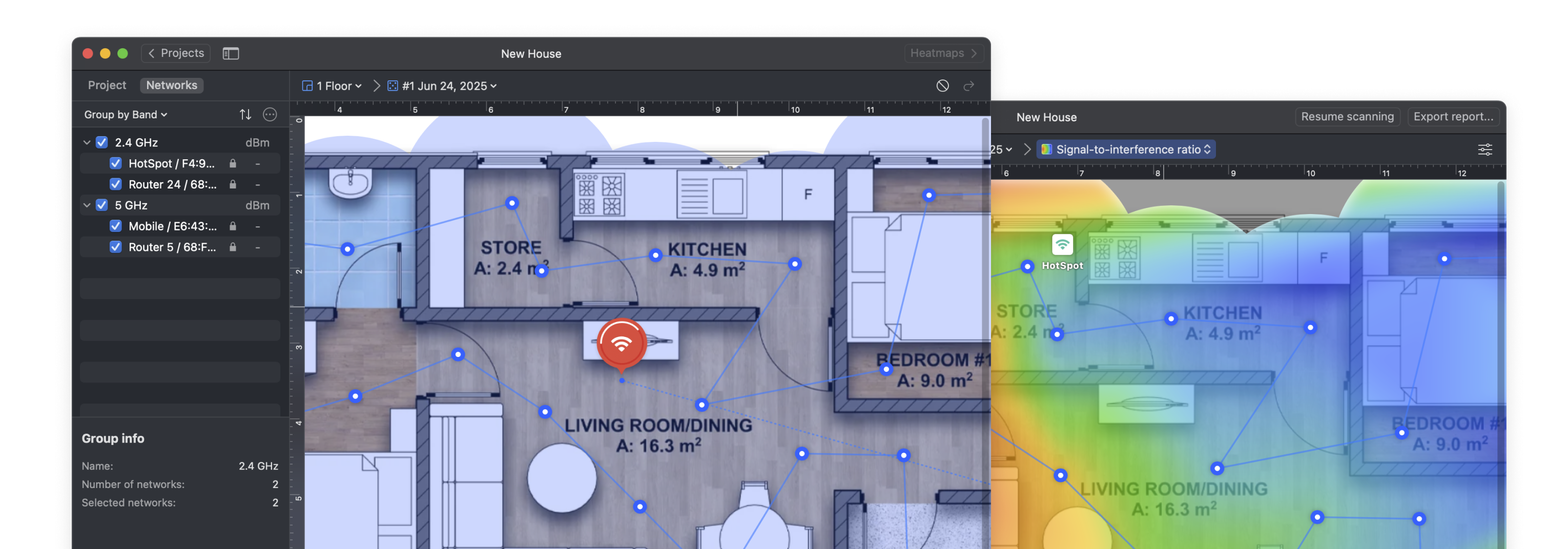Toggle the sidebar panel icon
1568x549 pixels.
tap(231, 54)
